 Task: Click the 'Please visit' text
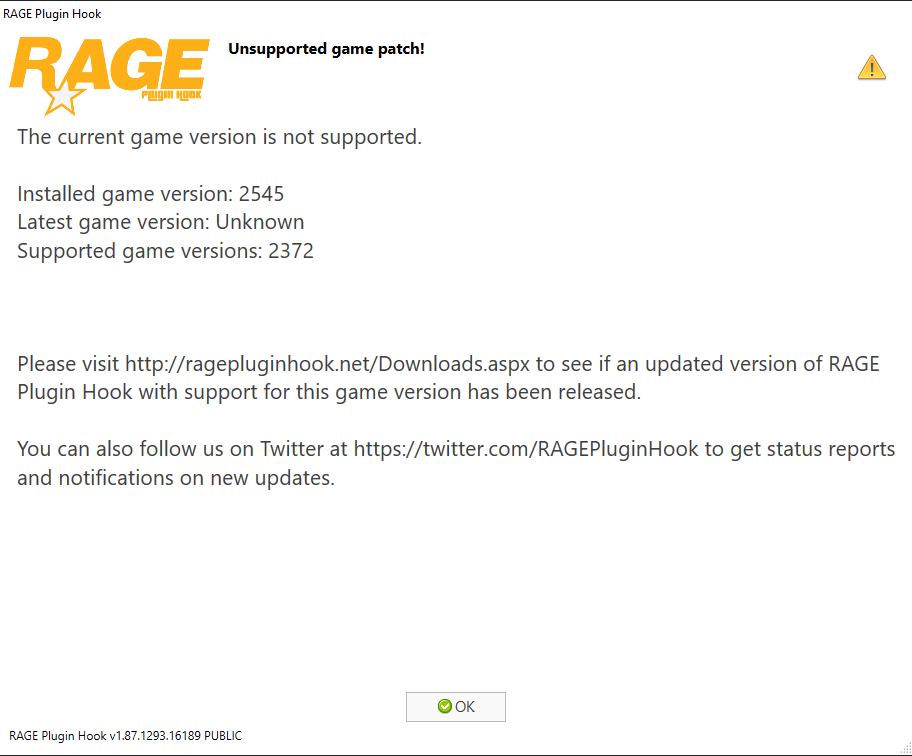[x=68, y=364]
